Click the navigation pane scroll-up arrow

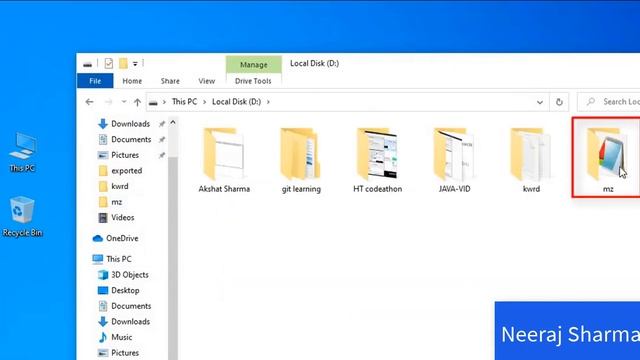click(173, 122)
